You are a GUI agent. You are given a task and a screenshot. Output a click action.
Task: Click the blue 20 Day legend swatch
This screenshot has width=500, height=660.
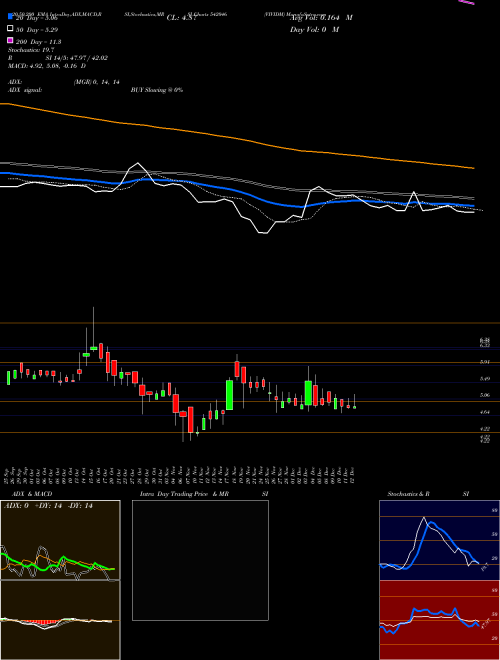pos(10,17)
